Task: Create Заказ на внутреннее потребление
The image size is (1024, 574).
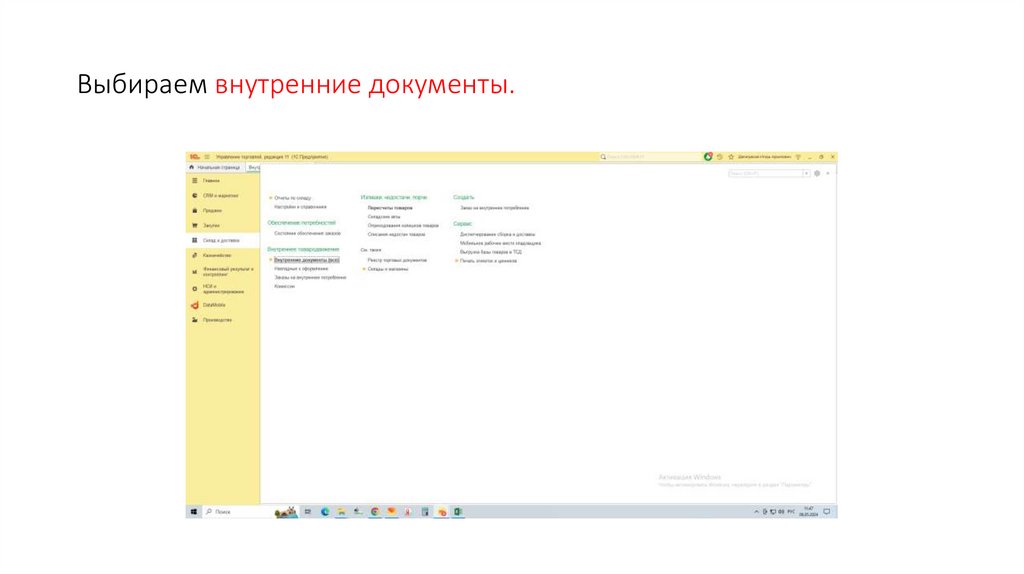Action: [494, 208]
